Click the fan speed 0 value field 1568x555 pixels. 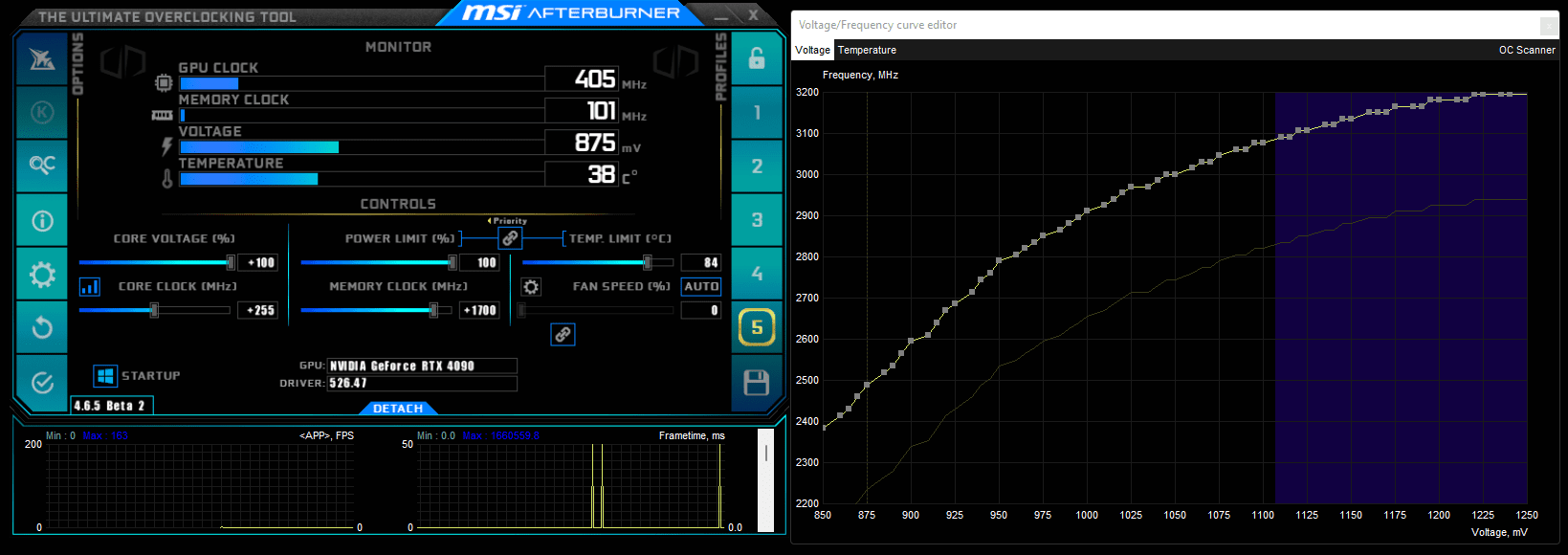click(701, 310)
